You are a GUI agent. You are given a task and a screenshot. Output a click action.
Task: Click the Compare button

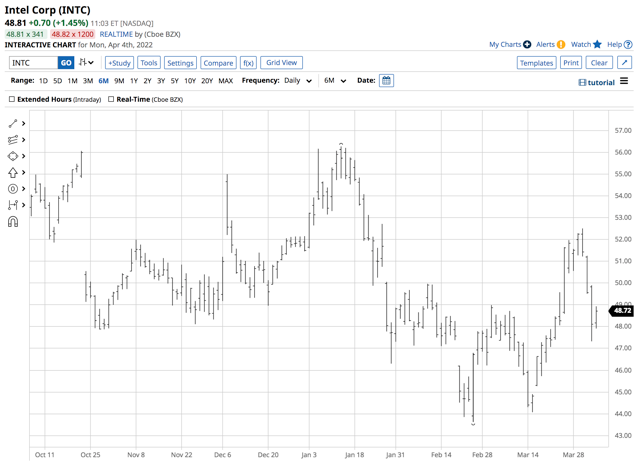pos(218,63)
